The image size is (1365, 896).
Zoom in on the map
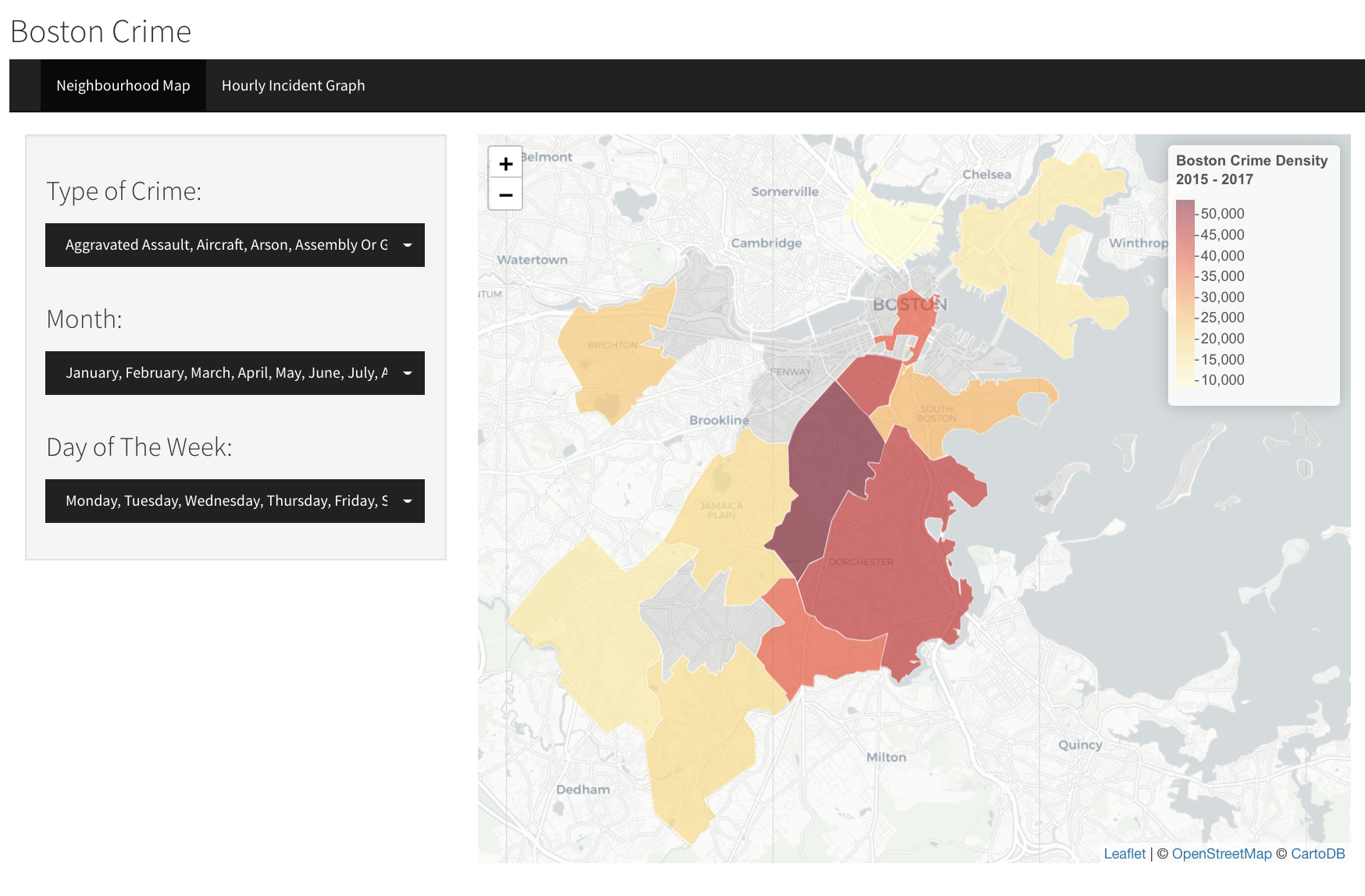(x=505, y=164)
